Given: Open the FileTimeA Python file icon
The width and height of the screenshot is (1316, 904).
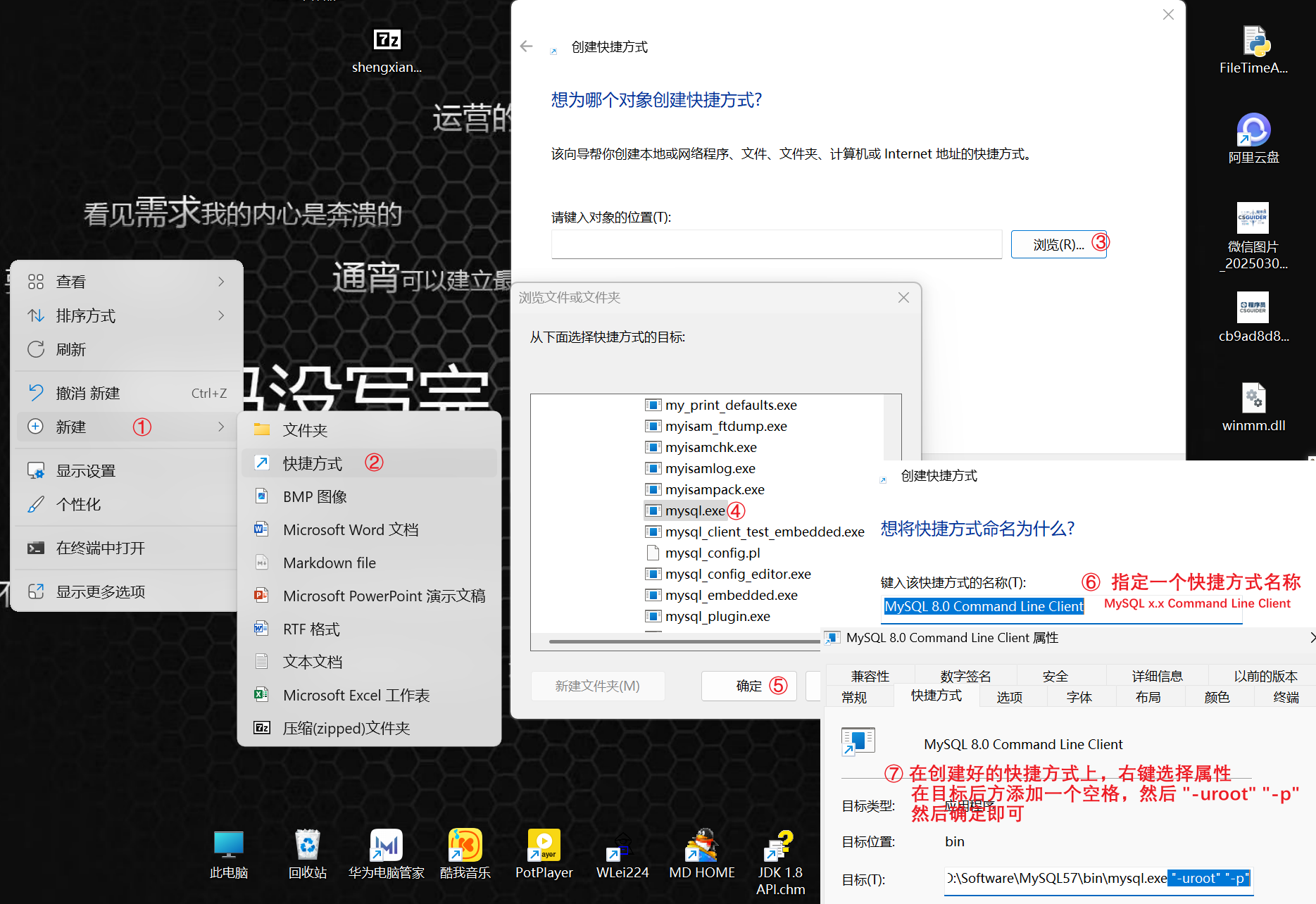Looking at the screenshot, I should click(x=1253, y=50).
